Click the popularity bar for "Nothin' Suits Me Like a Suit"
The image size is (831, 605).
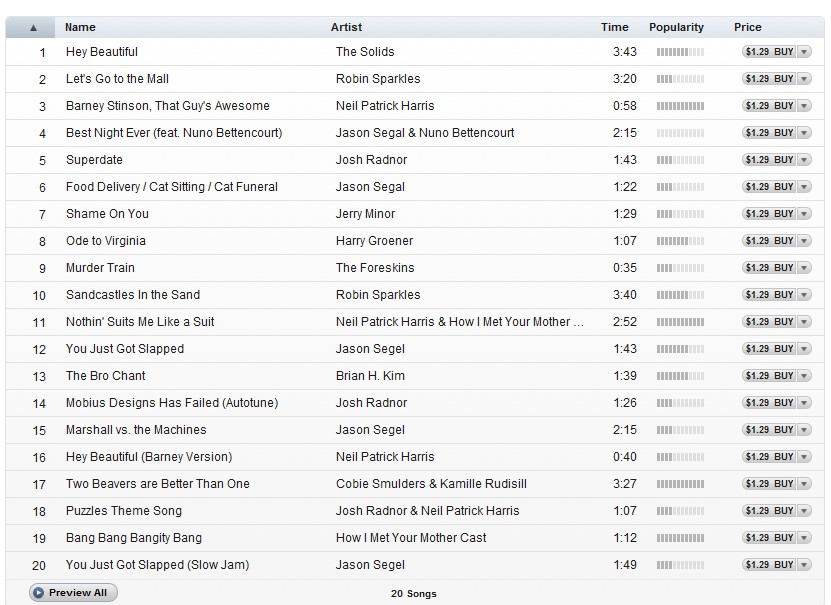(x=680, y=322)
